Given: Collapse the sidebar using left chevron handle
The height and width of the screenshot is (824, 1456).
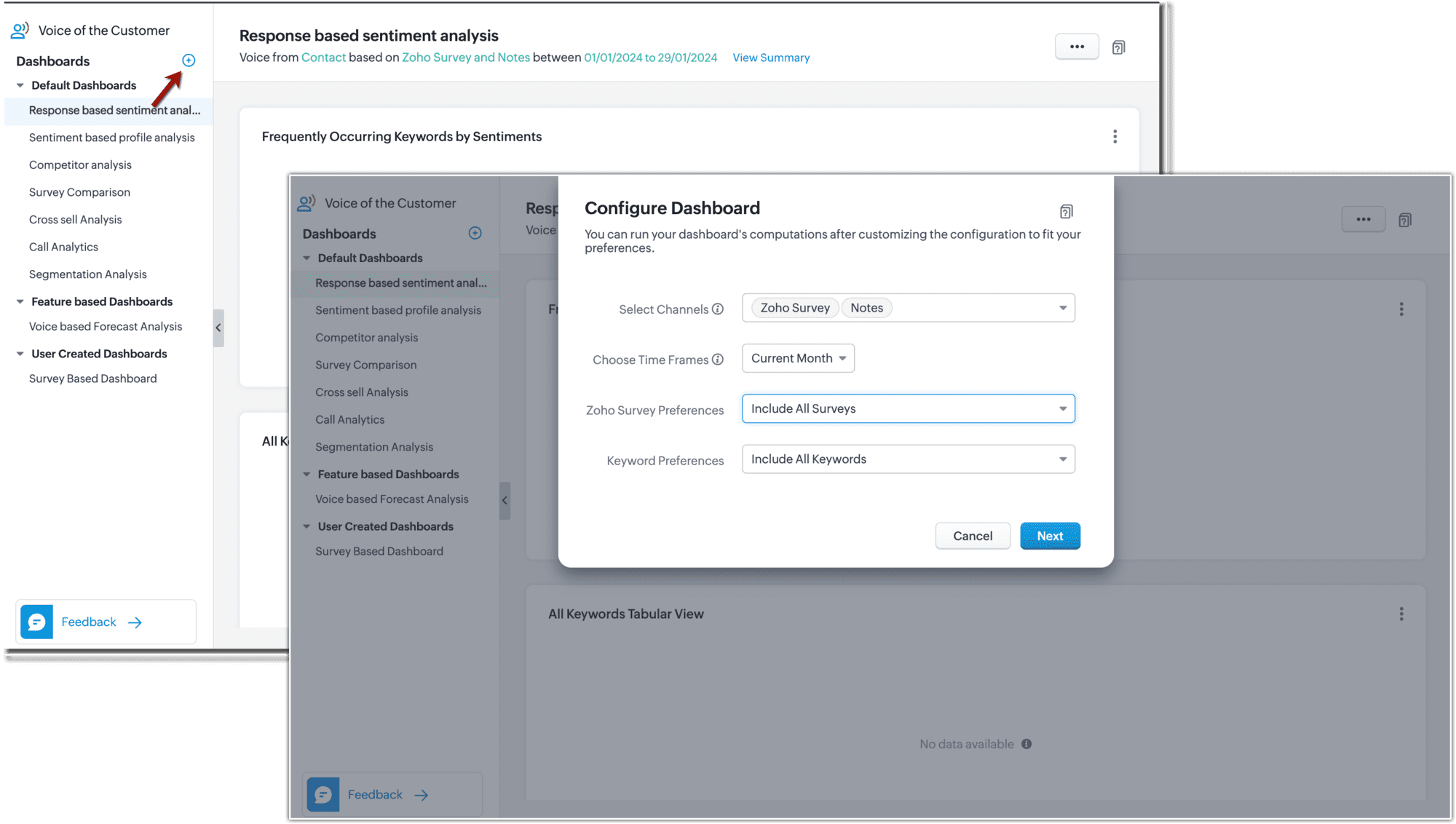Looking at the screenshot, I should coord(218,328).
